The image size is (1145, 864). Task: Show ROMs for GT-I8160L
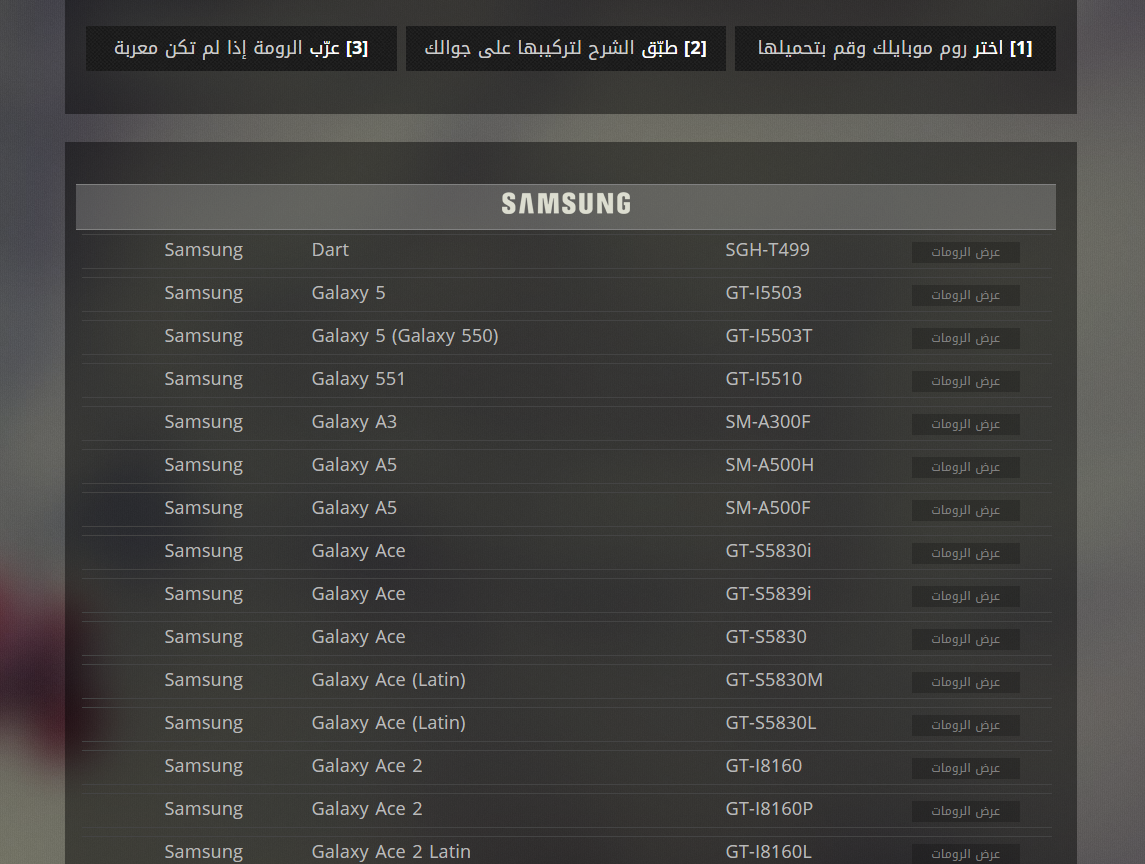click(x=965, y=855)
